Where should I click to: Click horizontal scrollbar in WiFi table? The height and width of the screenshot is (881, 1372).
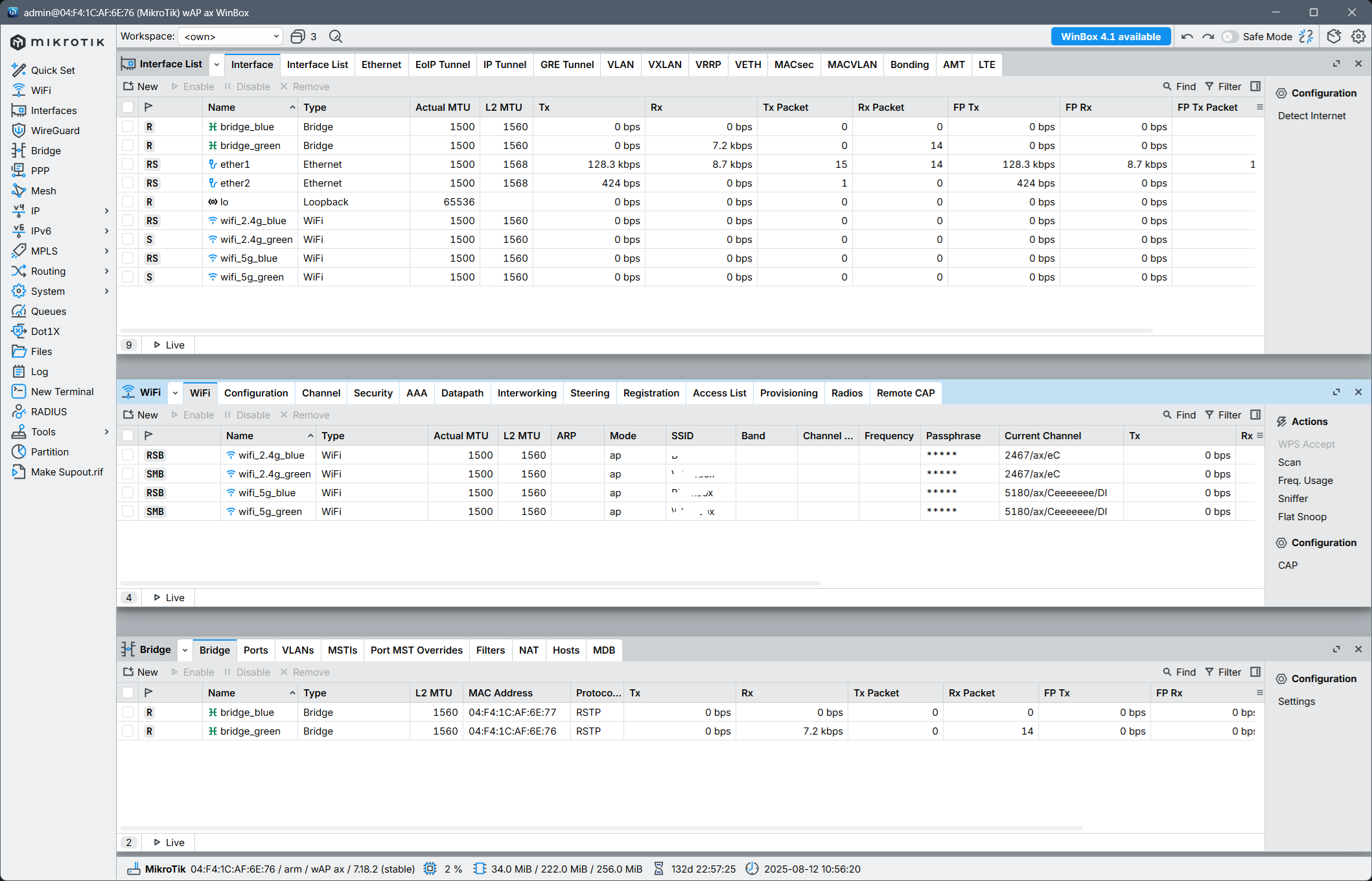pyautogui.click(x=471, y=583)
